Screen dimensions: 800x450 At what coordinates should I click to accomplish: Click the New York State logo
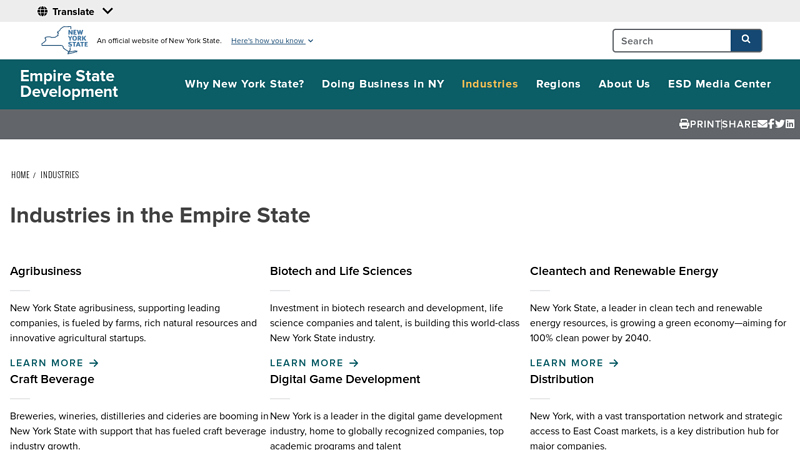pyautogui.click(x=65, y=41)
